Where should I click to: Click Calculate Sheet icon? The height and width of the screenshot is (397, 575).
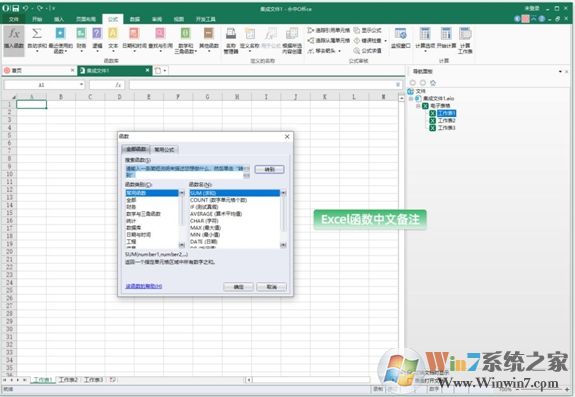point(465,34)
